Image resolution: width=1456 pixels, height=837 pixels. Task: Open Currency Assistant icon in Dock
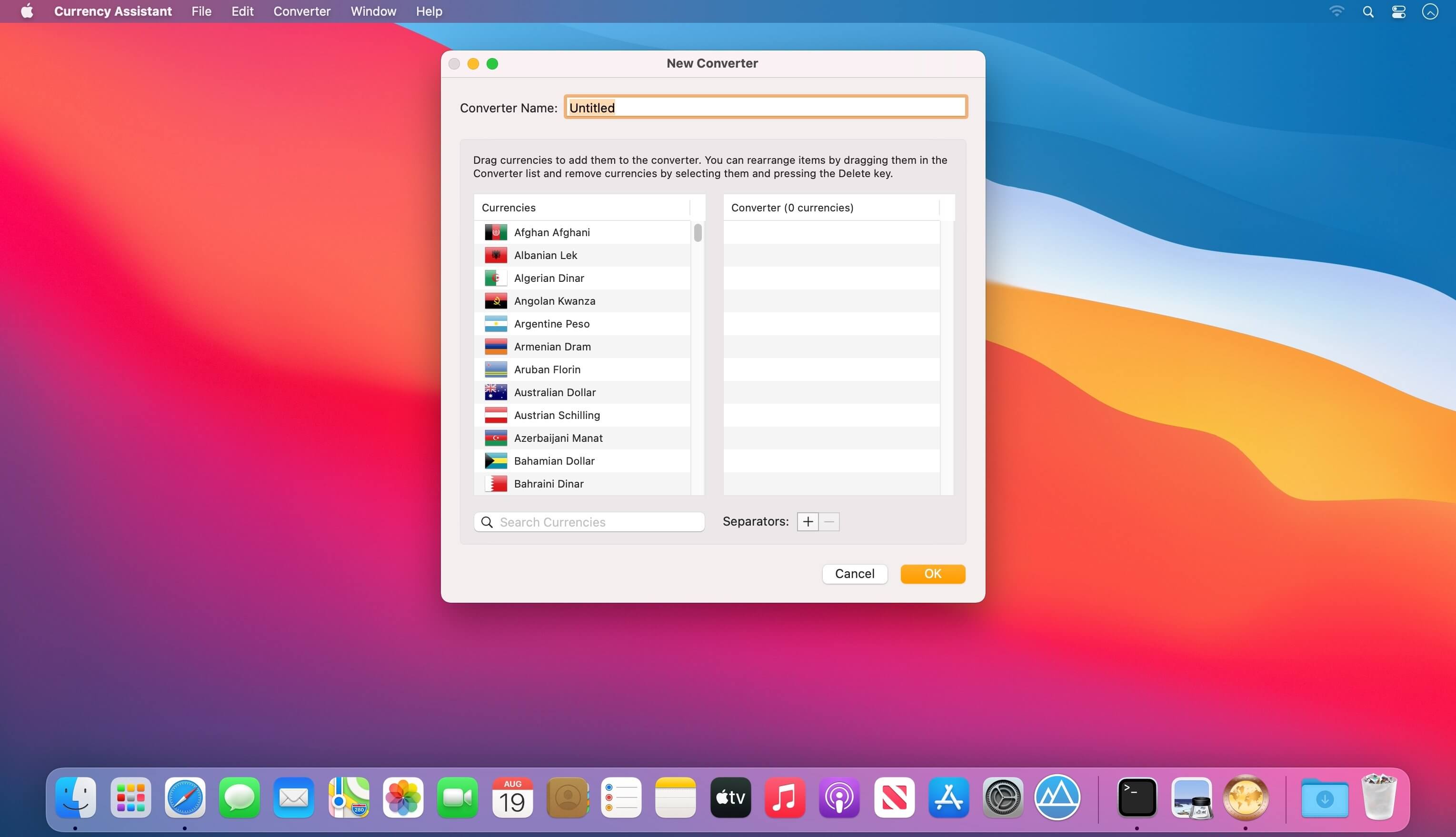(x=1245, y=797)
